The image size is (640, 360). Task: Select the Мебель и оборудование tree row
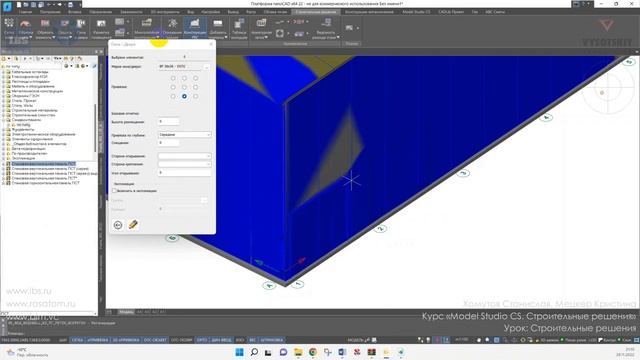(33, 86)
